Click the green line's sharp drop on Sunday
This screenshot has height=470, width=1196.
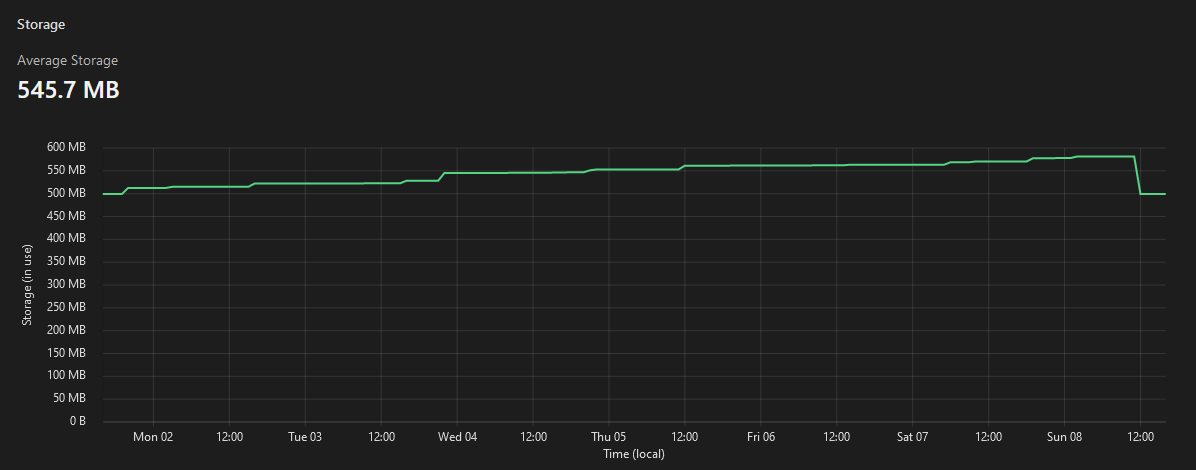[x=1138, y=175]
